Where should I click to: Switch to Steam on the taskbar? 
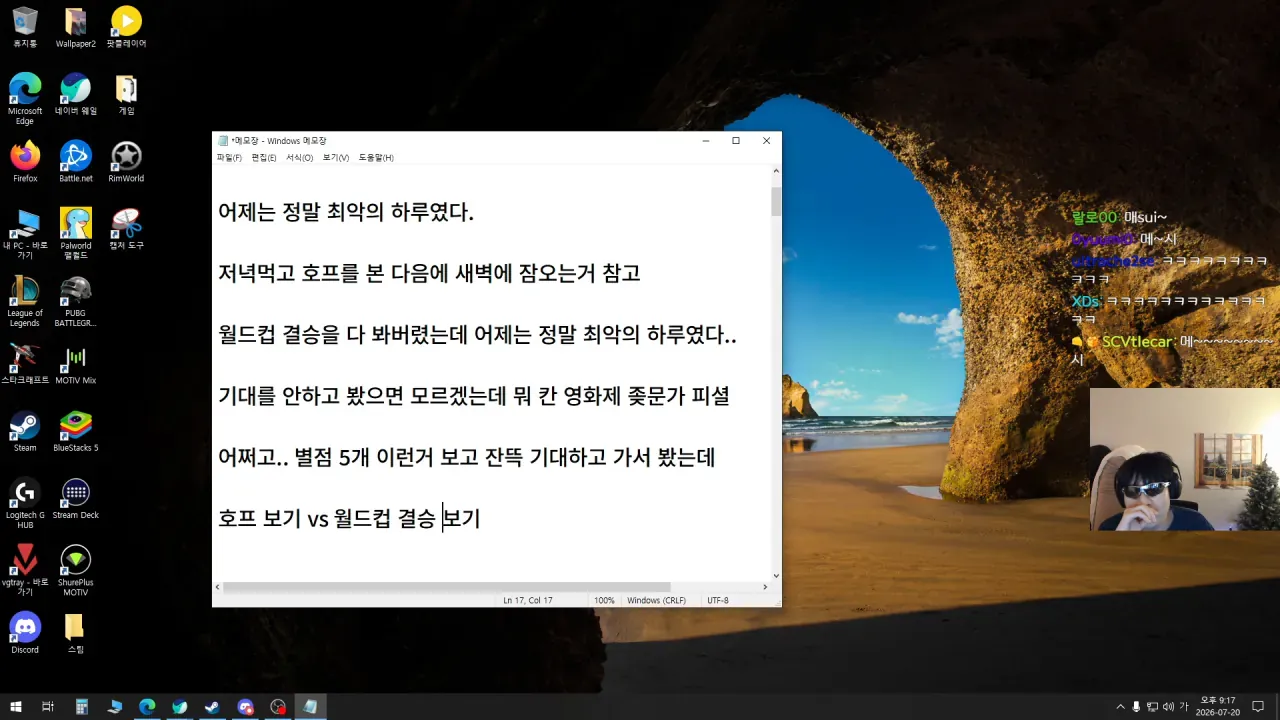(x=212, y=707)
